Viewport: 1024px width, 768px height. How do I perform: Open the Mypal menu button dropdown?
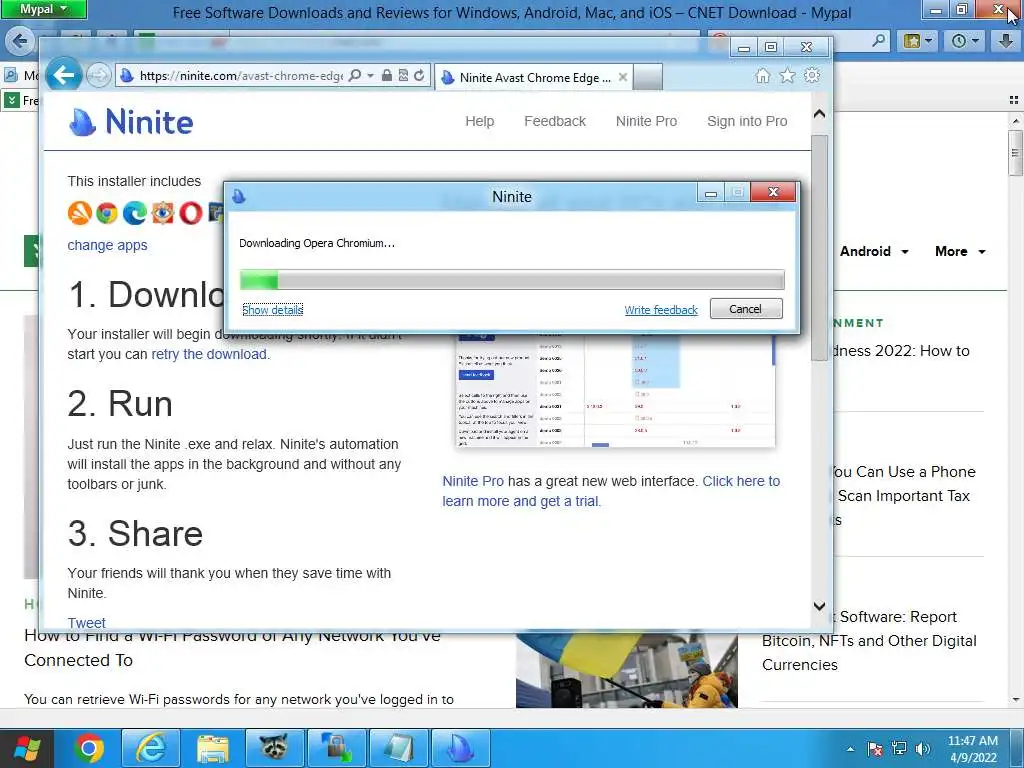click(x=43, y=9)
